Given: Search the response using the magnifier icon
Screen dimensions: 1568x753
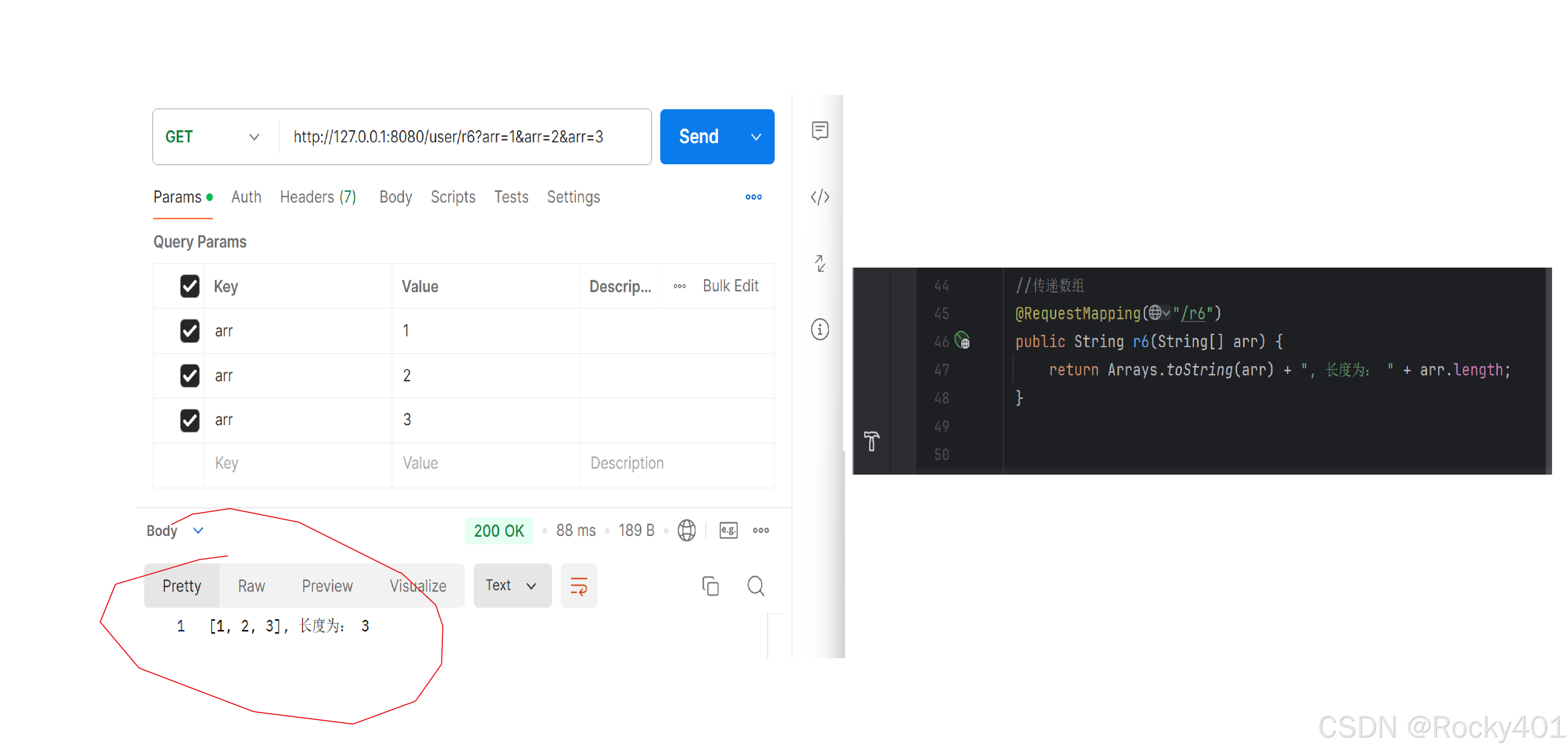Looking at the screenshot, I should 755,586.
